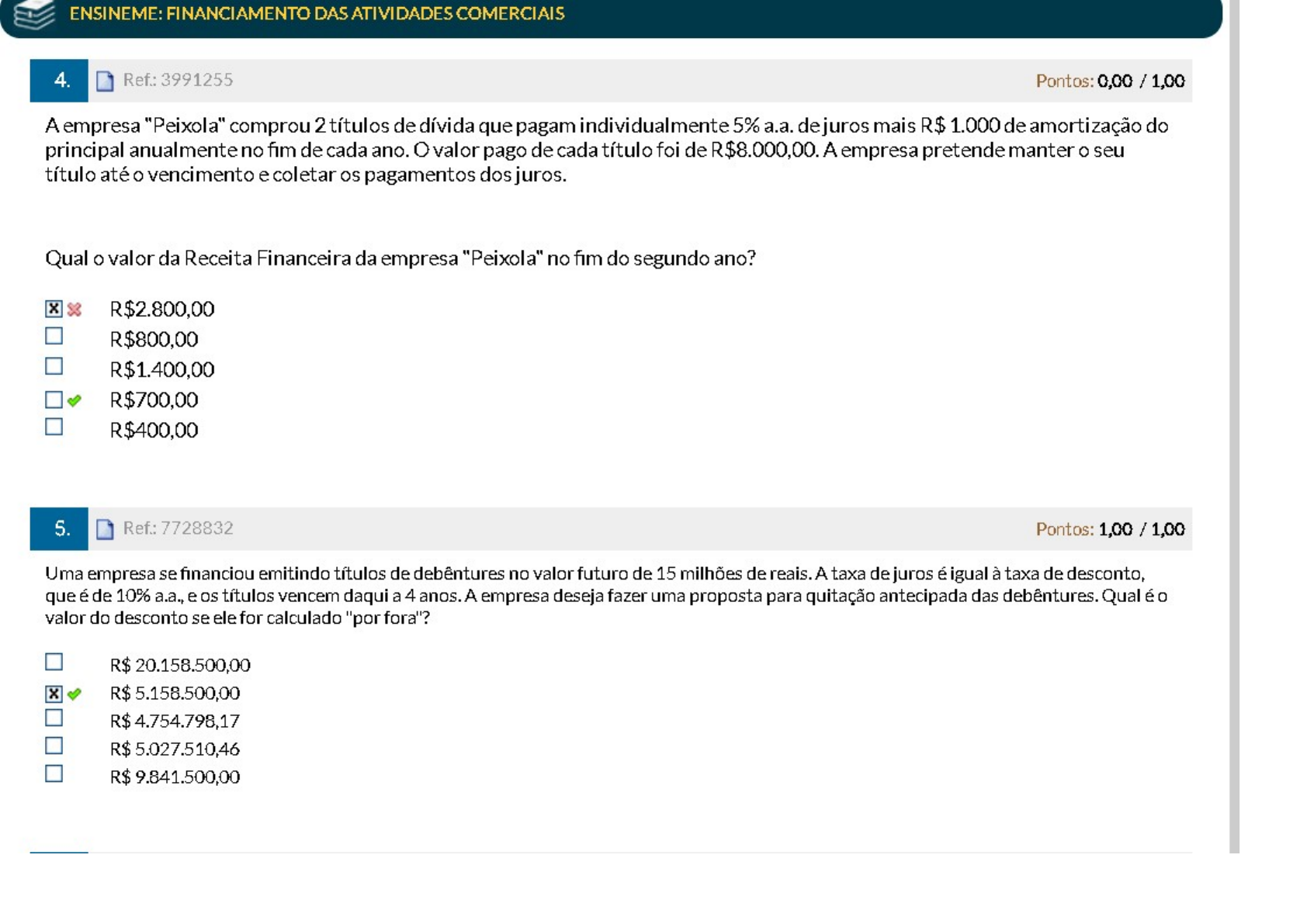1307x924 pixels.
Task: Uncheck the R$2.800,00 answer checkbox
Action: pos(54,309)
